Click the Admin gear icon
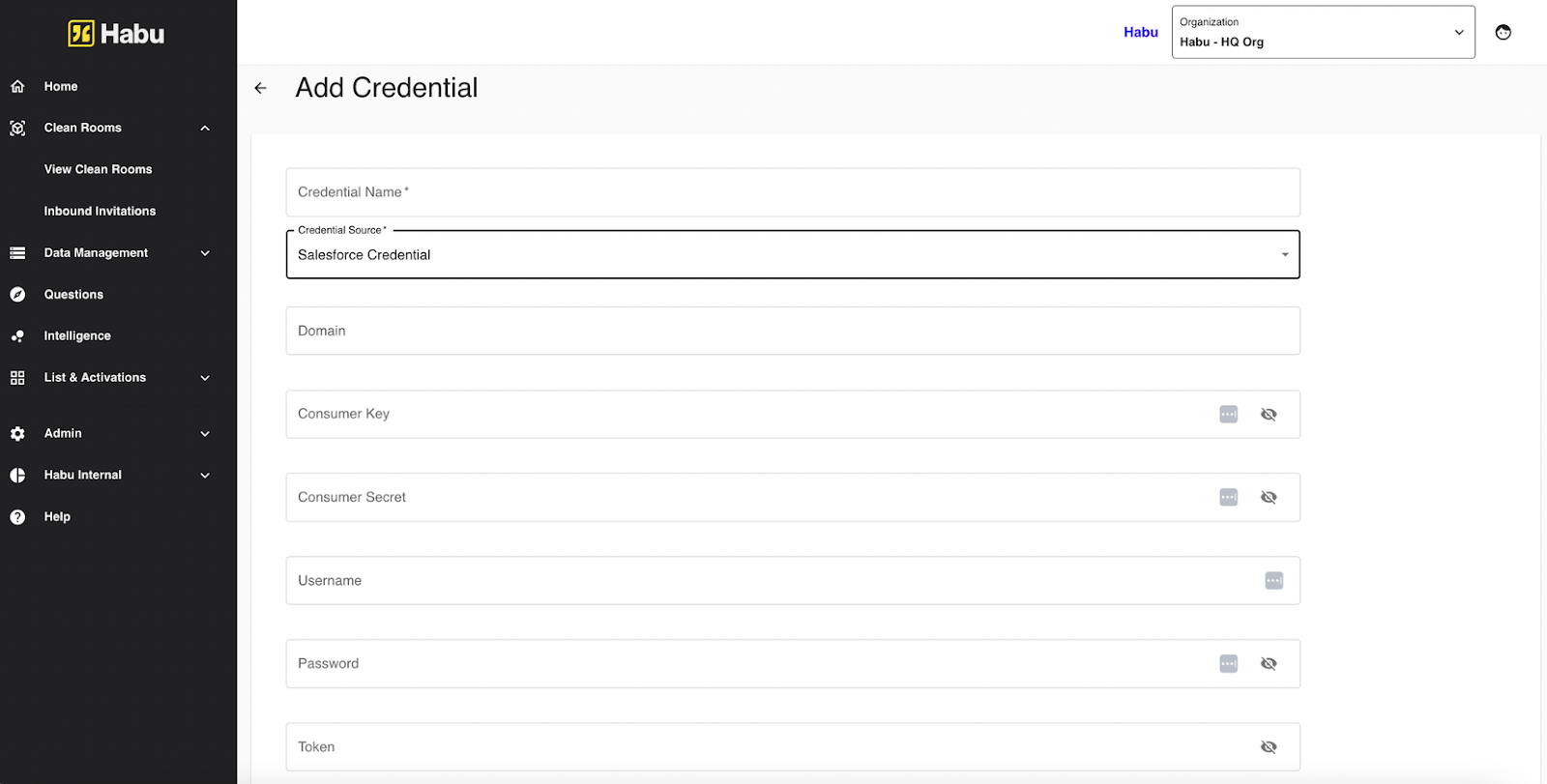 click(x=17, y=434)
